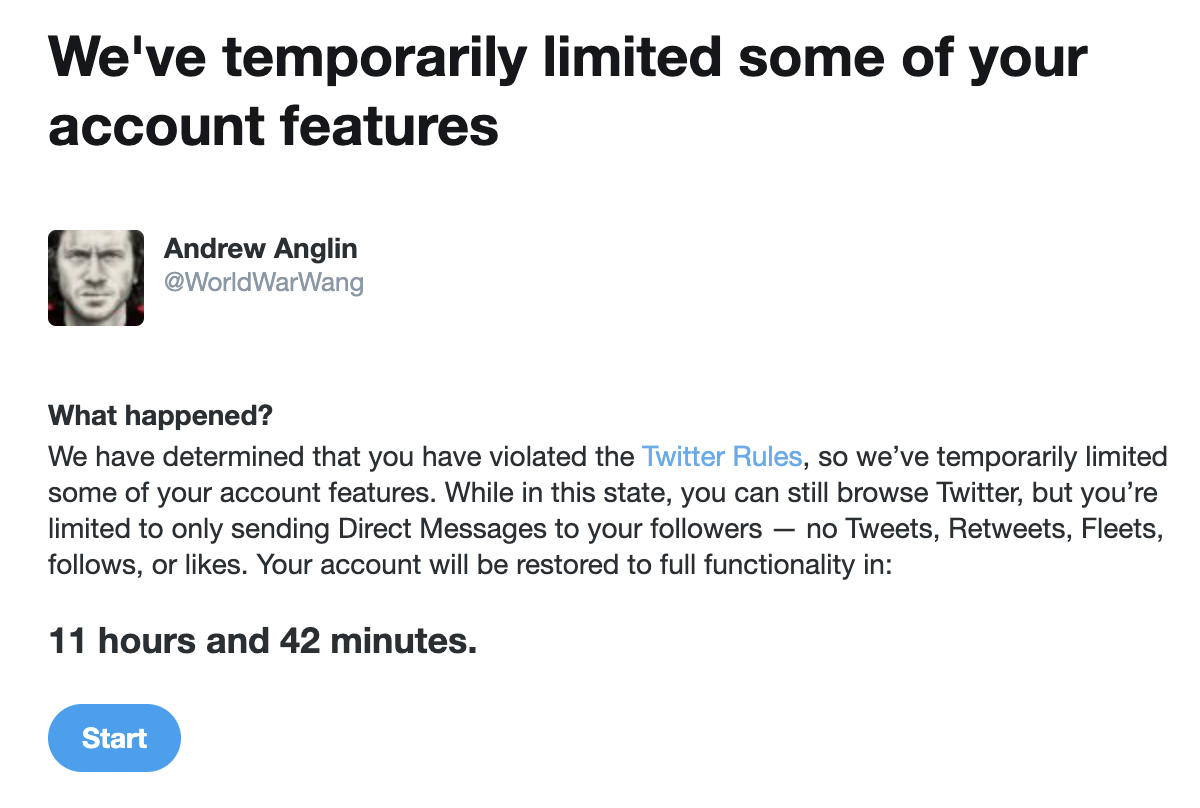
Task: Click the display name Andrew Anglin
Action: point(260,248)
